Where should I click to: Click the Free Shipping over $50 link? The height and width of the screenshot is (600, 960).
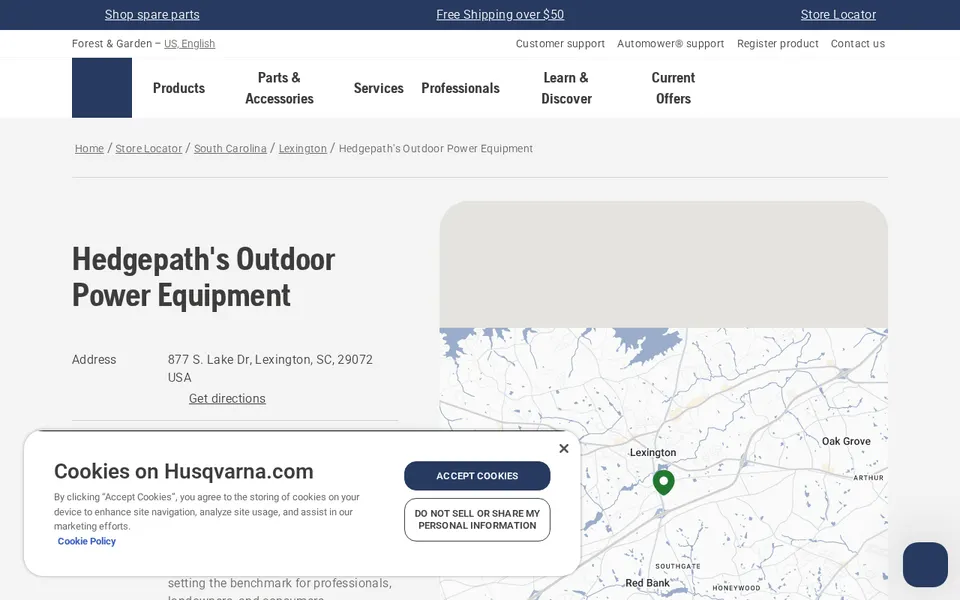pos(500,15)
